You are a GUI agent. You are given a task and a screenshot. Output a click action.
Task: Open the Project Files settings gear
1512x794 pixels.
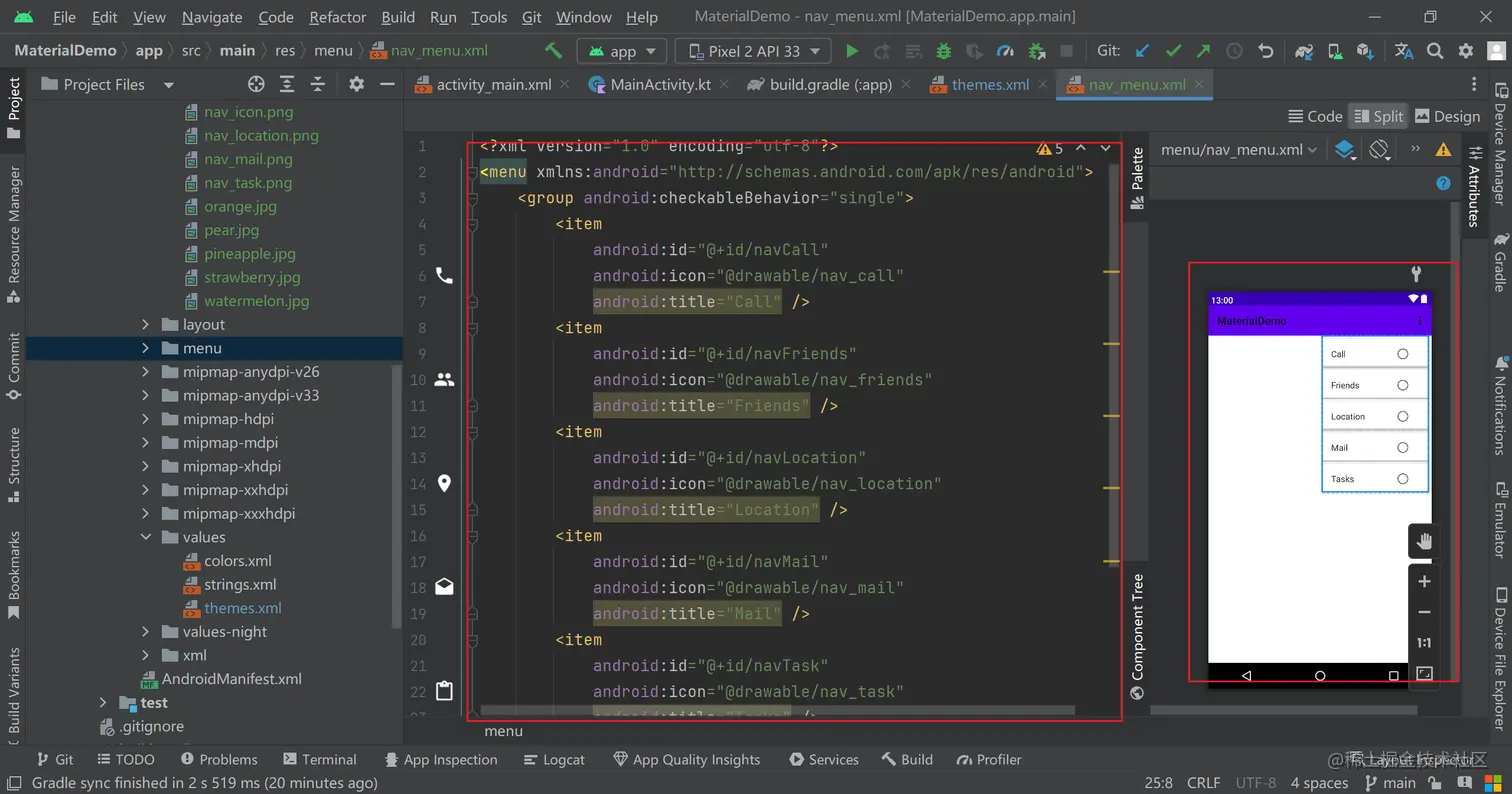(356, 84)
